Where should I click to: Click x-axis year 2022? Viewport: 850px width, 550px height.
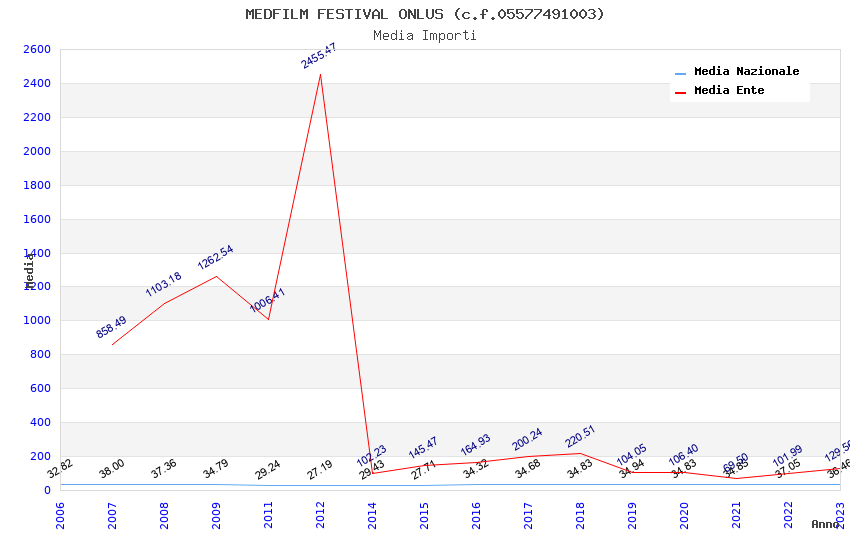click(x=788, y=515)
